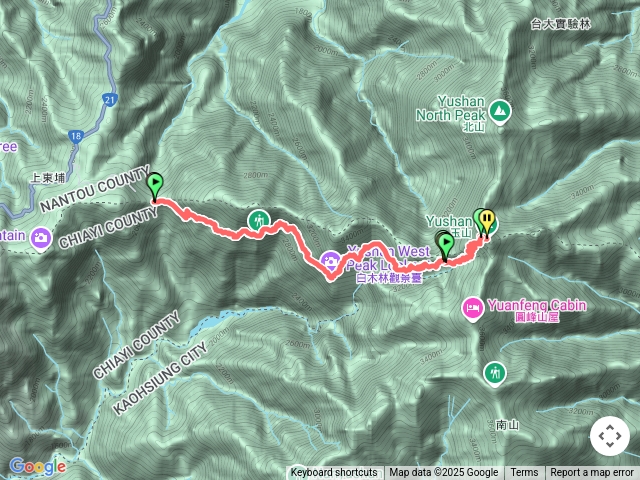Image resolution: width=640 pixels, height=480 pixels.
Task: Click the purple camera marker at left edge
Action: pyautogui.click(x=41, y=237)
